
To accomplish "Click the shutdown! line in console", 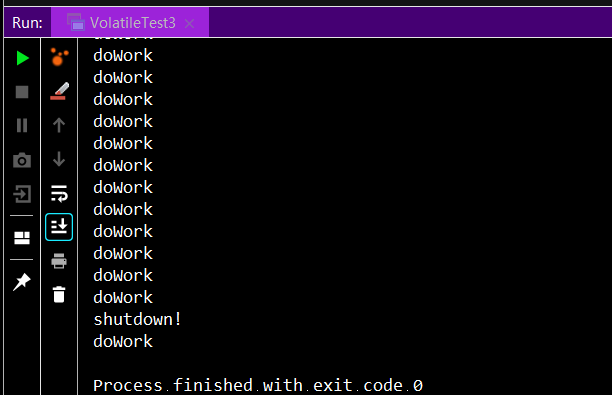I will click(x=137, y=319).
